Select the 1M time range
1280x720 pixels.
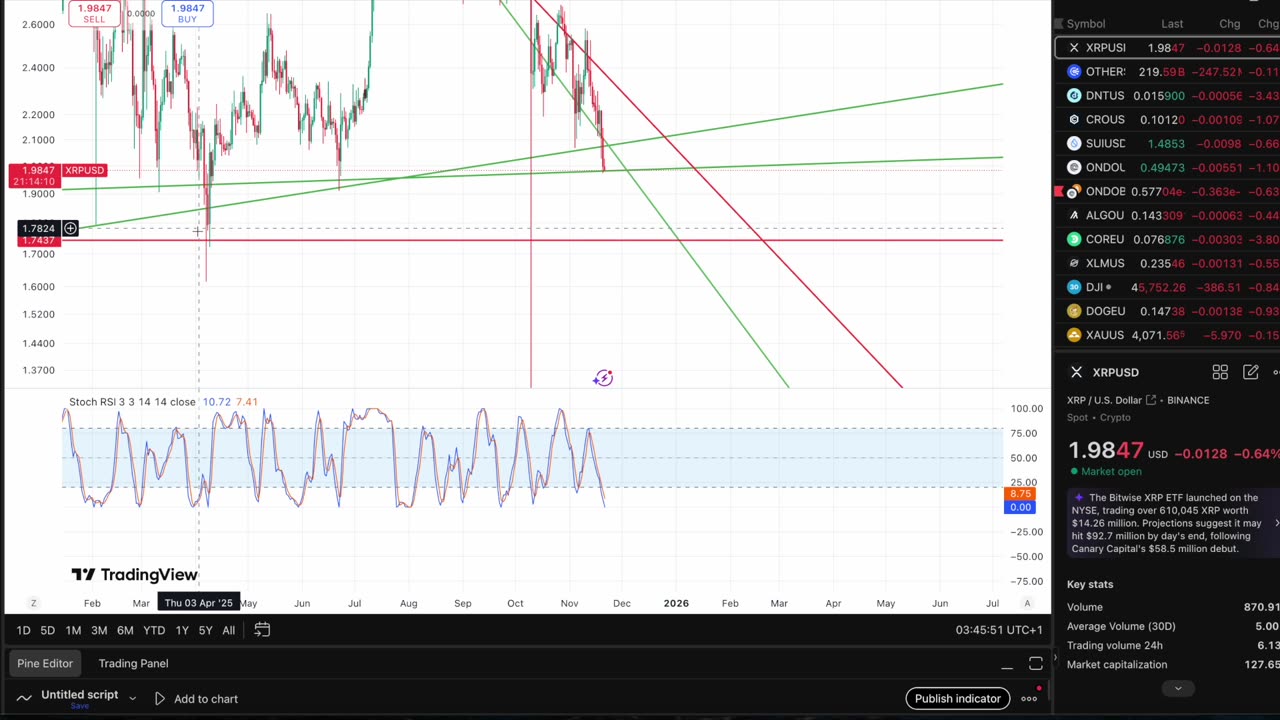click(x=73, y=631)
